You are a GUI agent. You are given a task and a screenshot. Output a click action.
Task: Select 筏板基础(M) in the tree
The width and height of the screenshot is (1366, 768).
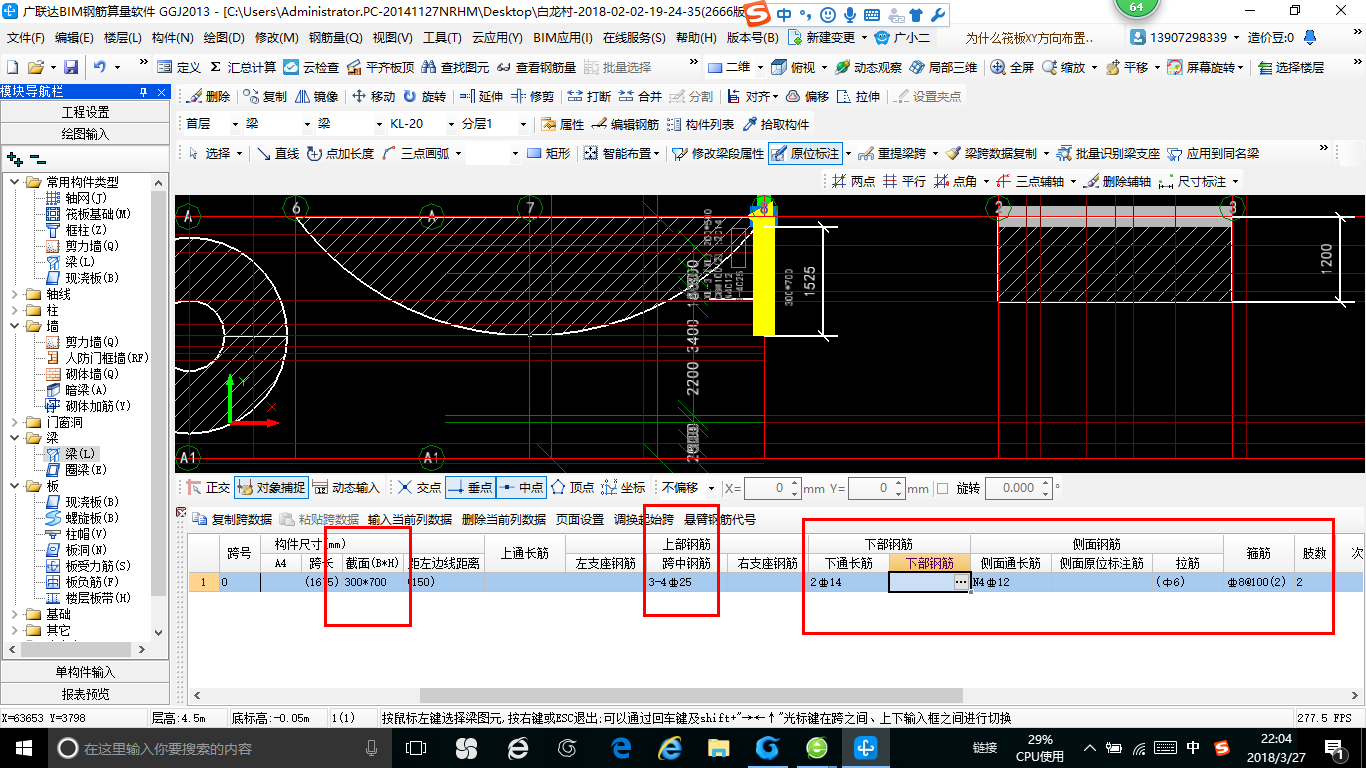pos(88,214)
